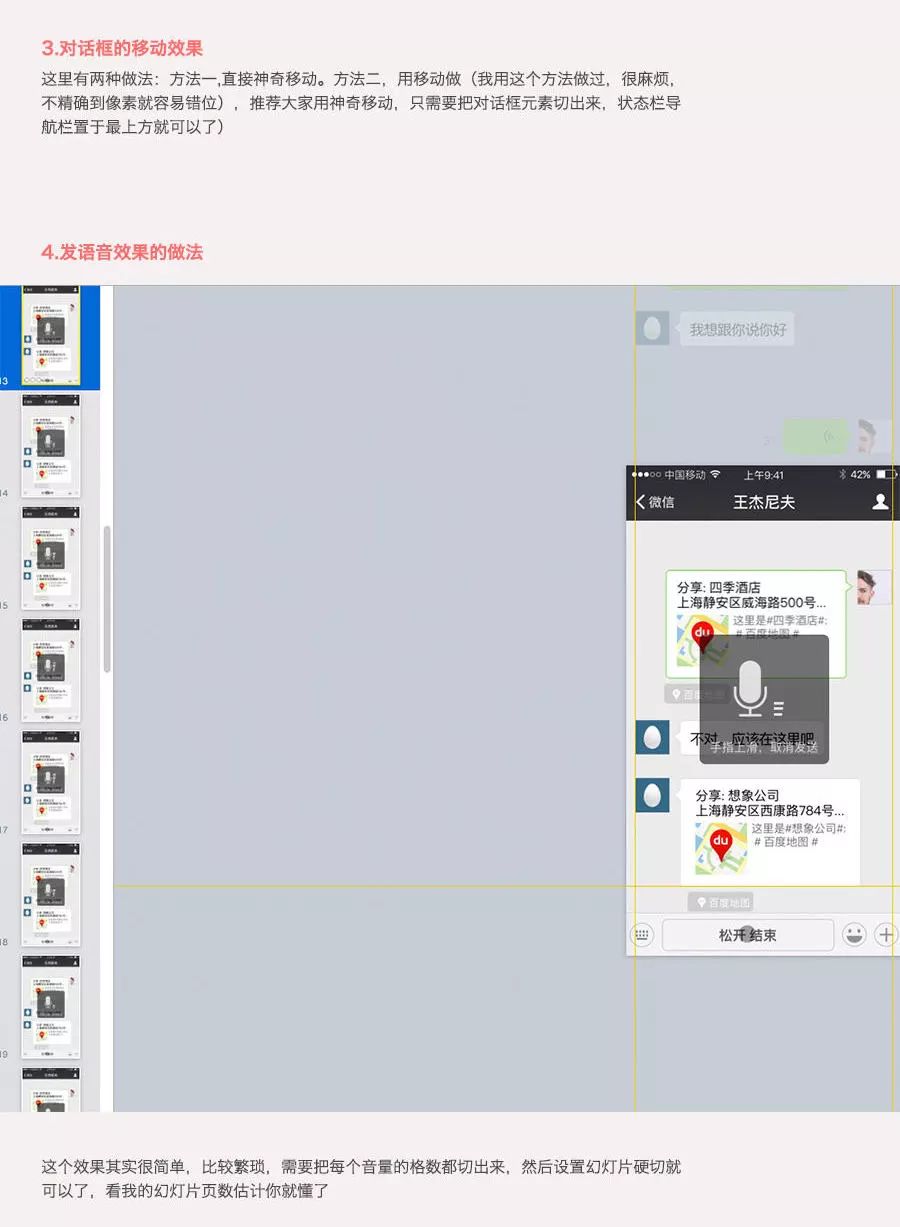Click the Bluetooth icon beside 42%
This screenshot has width=900, height=1227.
click(842, 474)
